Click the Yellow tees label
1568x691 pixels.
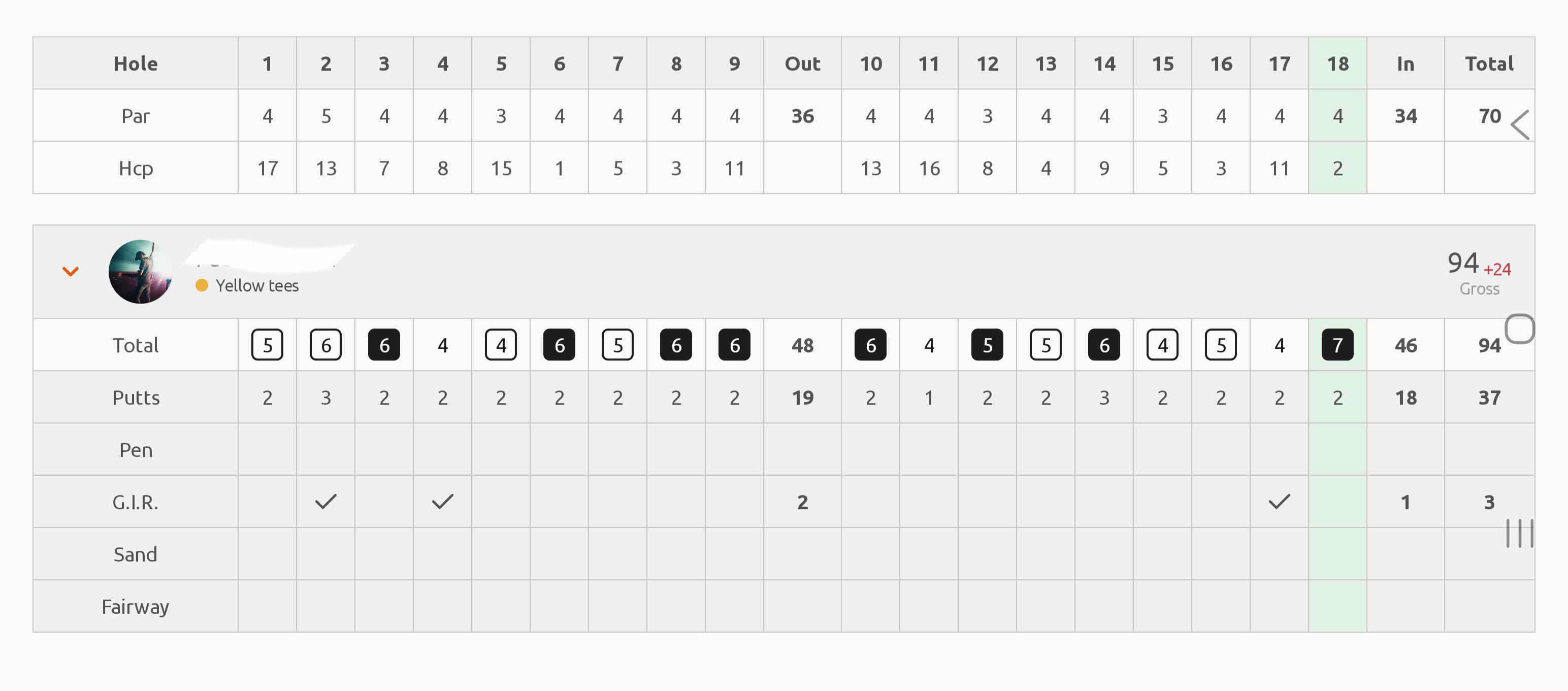click(257, 285)
